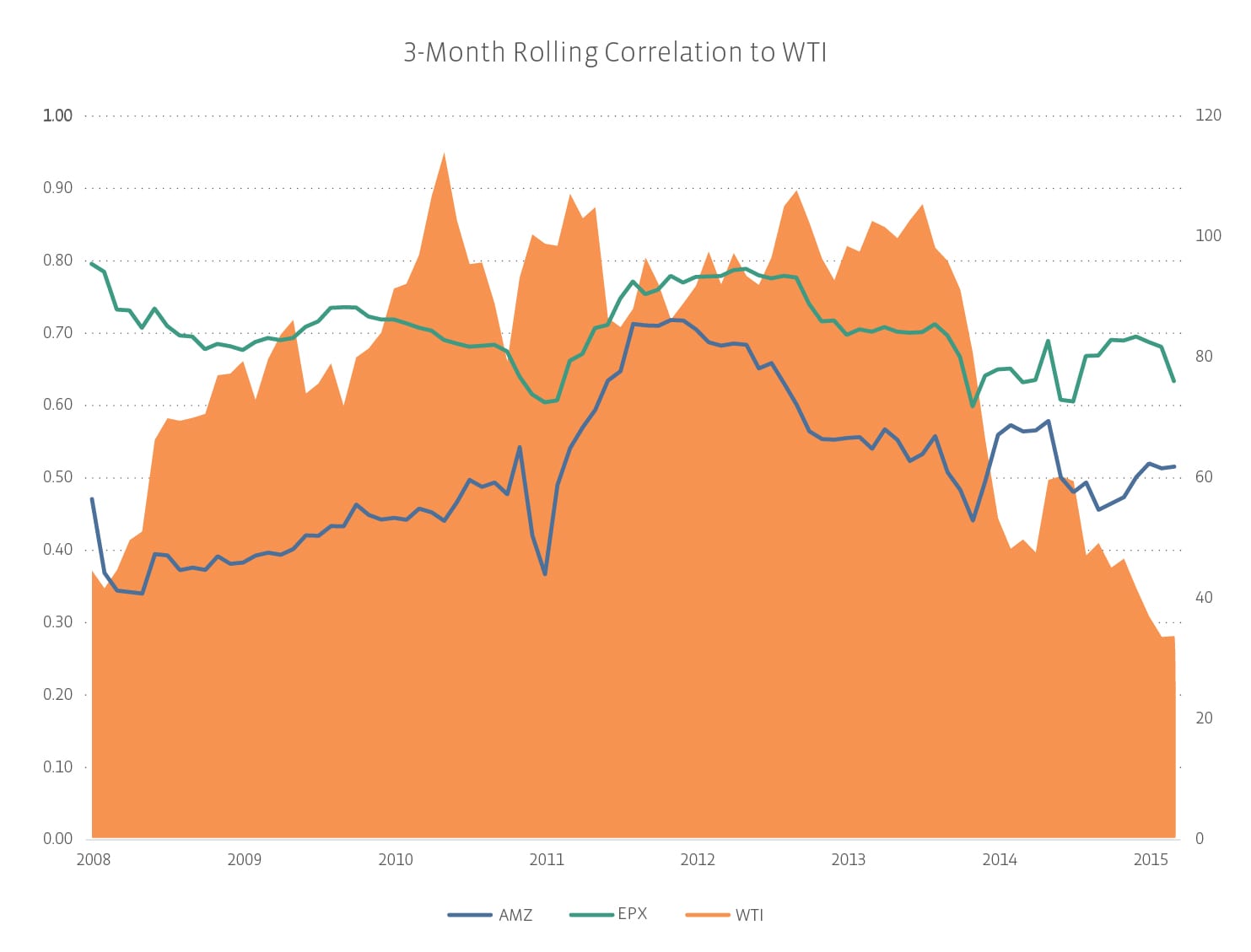The height and width of the screenshot is (952, 1251).
Task: Click the 0 right axis label
Action: point(1200,839)
